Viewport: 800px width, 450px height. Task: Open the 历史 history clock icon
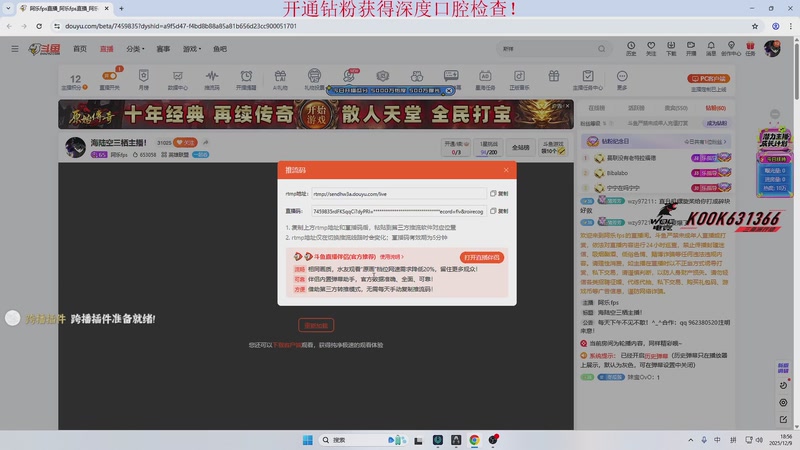tap(631, 48)
